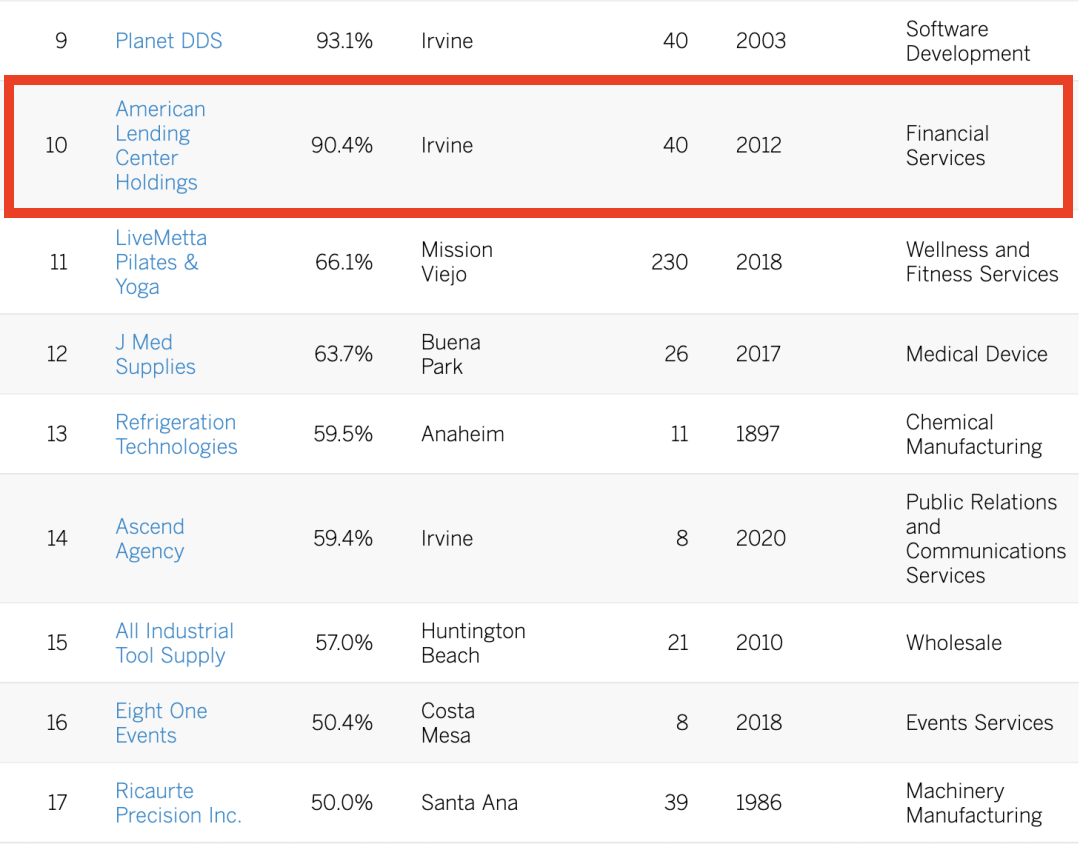
Task: Click the Buena Park city cell
Action: (x=450, y=354)
